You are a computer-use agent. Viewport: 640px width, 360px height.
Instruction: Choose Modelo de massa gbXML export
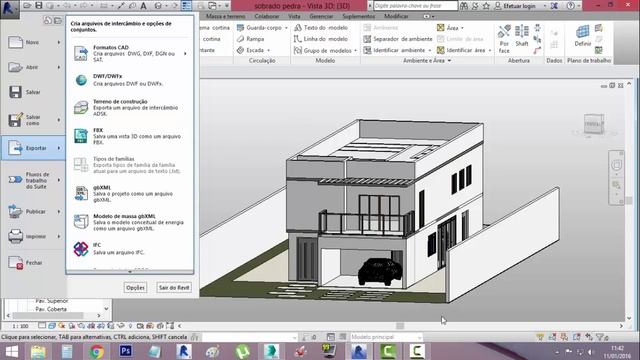130,222
